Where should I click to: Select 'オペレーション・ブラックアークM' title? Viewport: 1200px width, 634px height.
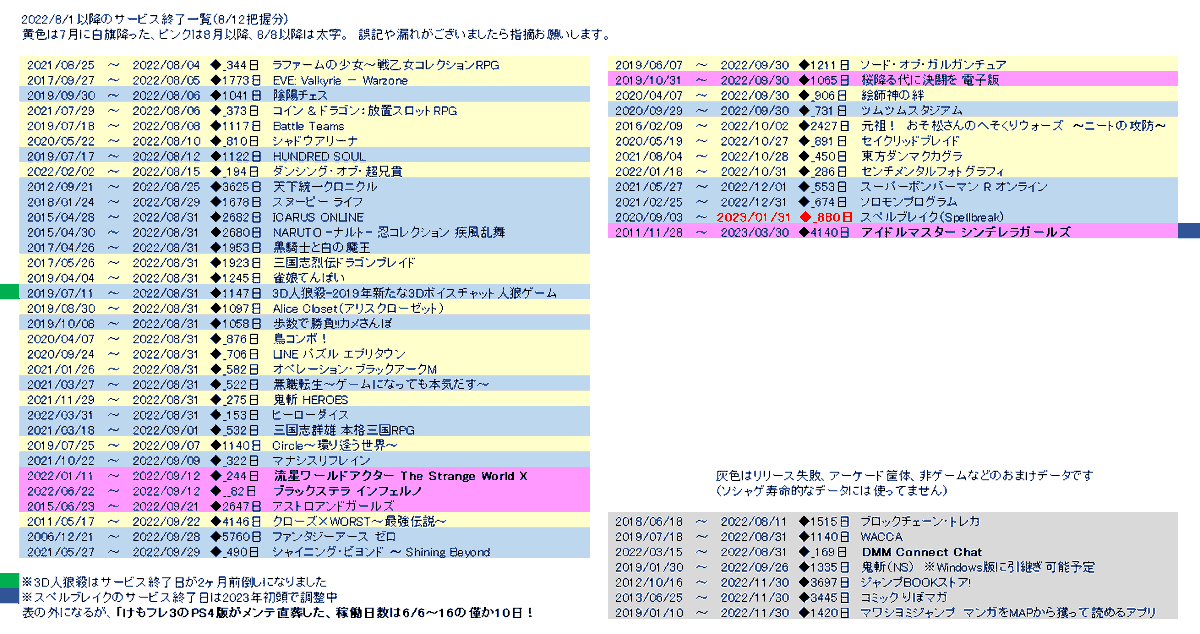point(354,369)
